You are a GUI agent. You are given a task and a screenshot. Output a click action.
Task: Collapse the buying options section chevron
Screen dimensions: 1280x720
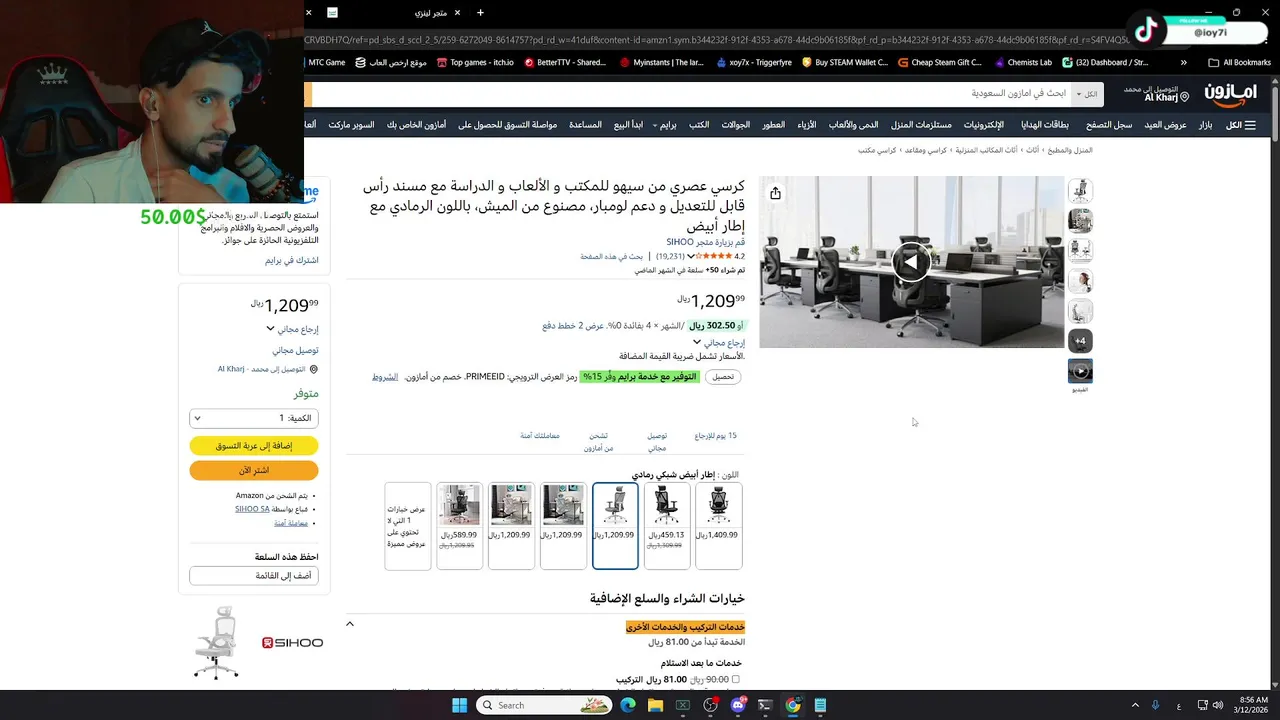[x=350, y=623]
